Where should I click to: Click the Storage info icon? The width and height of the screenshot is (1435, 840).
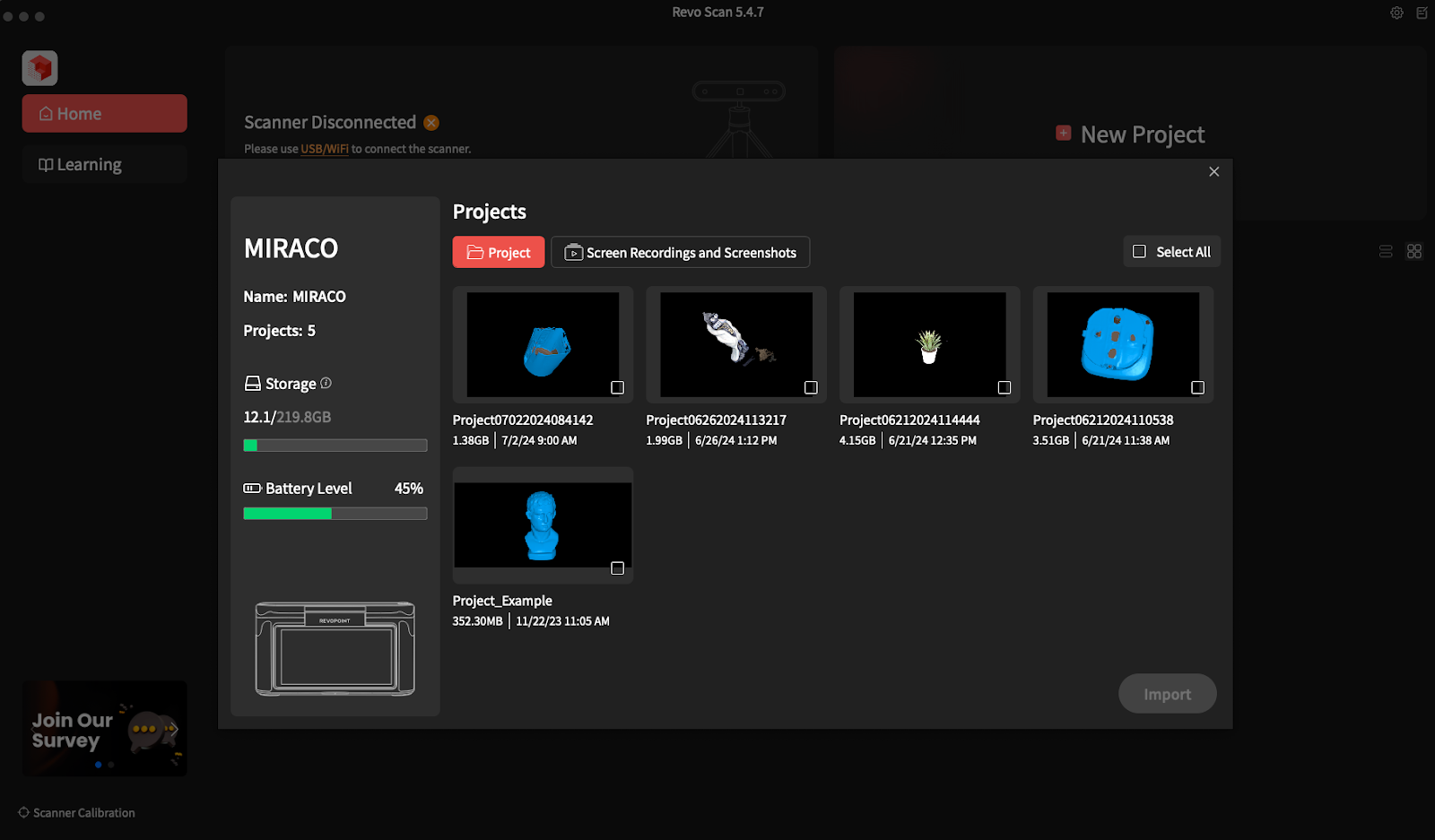pyautogui.click(x=326, y=384)
